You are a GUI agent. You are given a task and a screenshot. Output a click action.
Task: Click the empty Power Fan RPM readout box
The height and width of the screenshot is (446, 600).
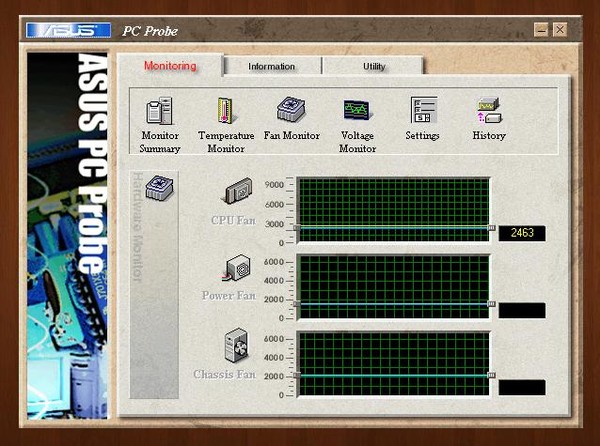(x=522, y=310)
